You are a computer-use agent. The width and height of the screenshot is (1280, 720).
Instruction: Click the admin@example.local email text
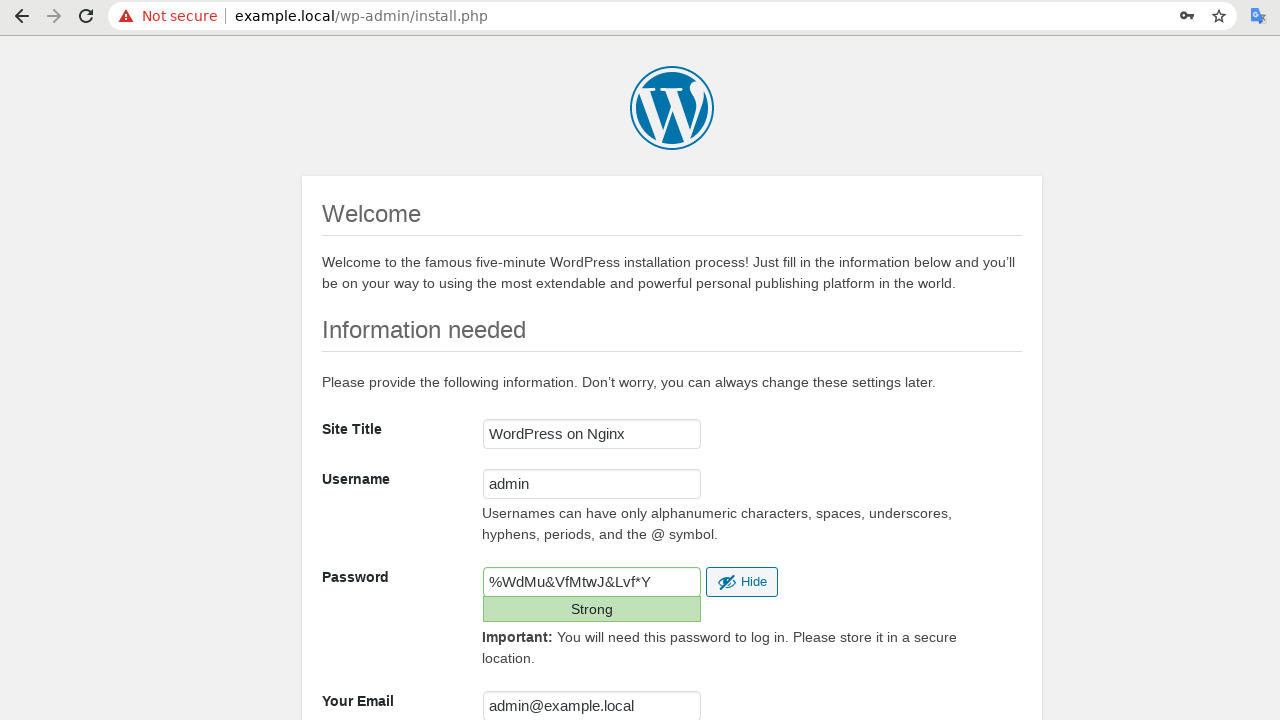point(560,705)
